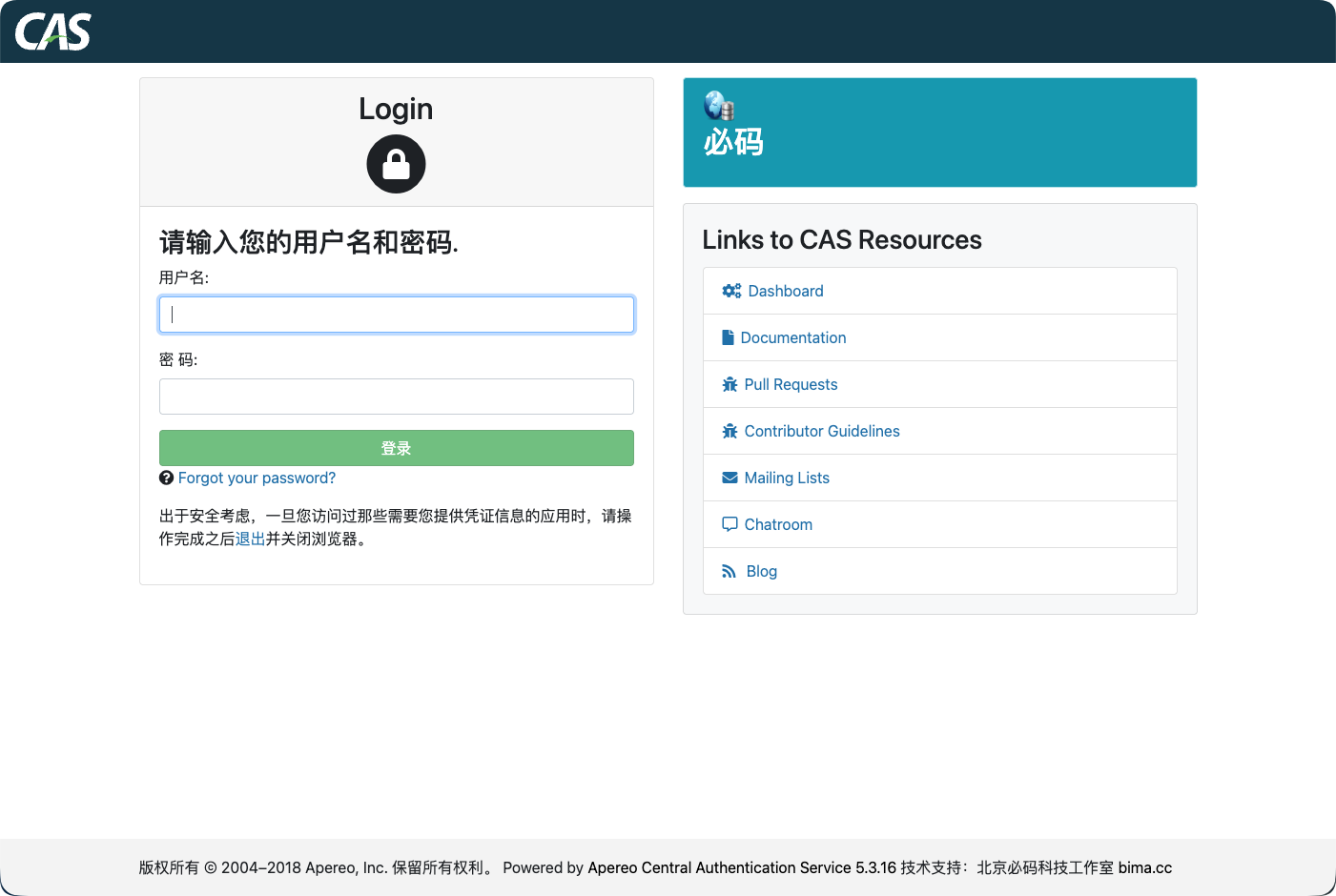Click inside the 密码 password field
1336x896 pixels.
click(396, 397)
